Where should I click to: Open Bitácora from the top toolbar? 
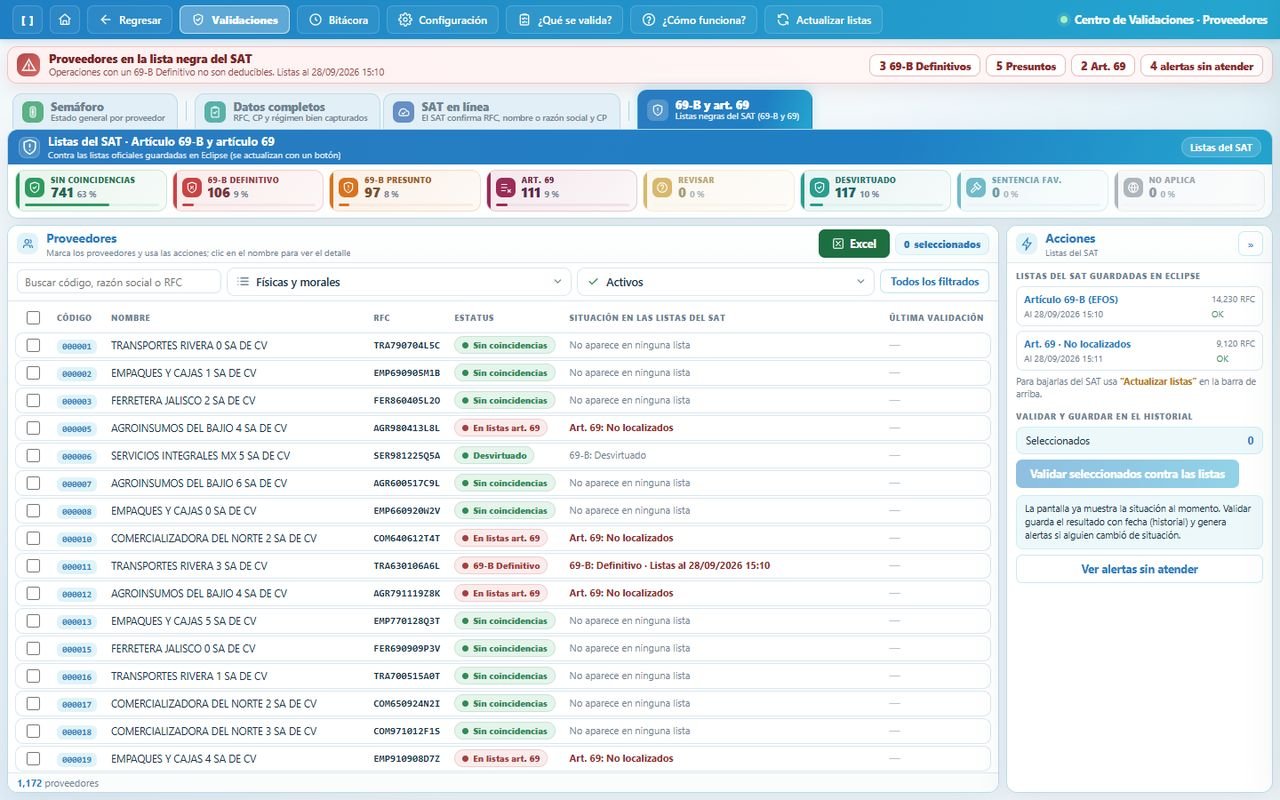pos(339,20)
